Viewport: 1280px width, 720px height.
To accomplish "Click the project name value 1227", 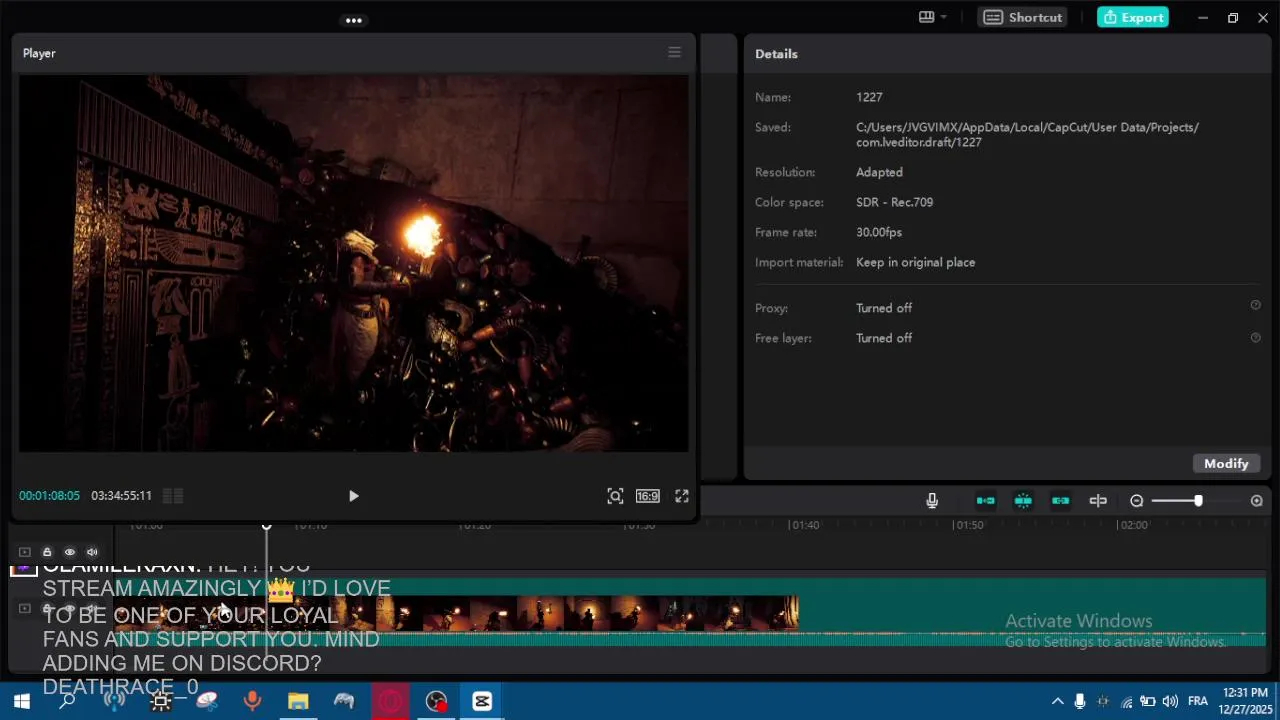I will pos(869,97).
